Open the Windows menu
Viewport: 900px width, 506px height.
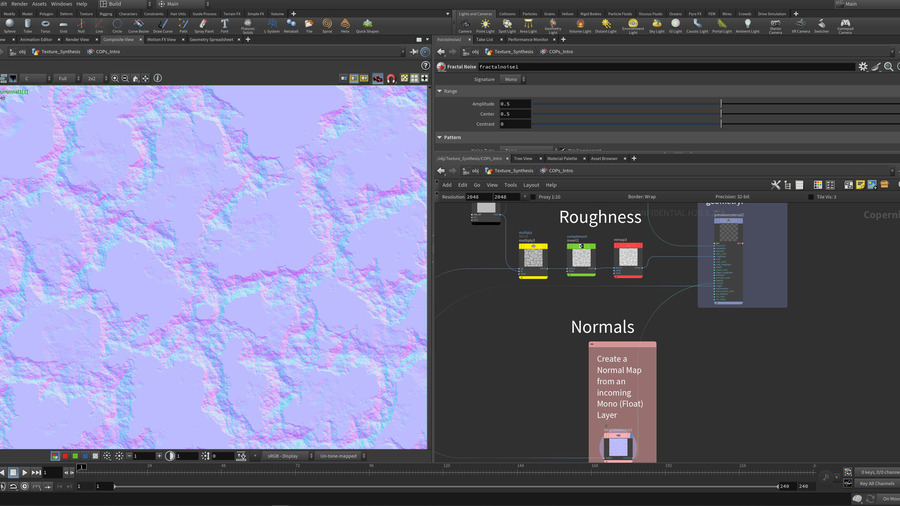pyautogui.click(x=61, y=4)
